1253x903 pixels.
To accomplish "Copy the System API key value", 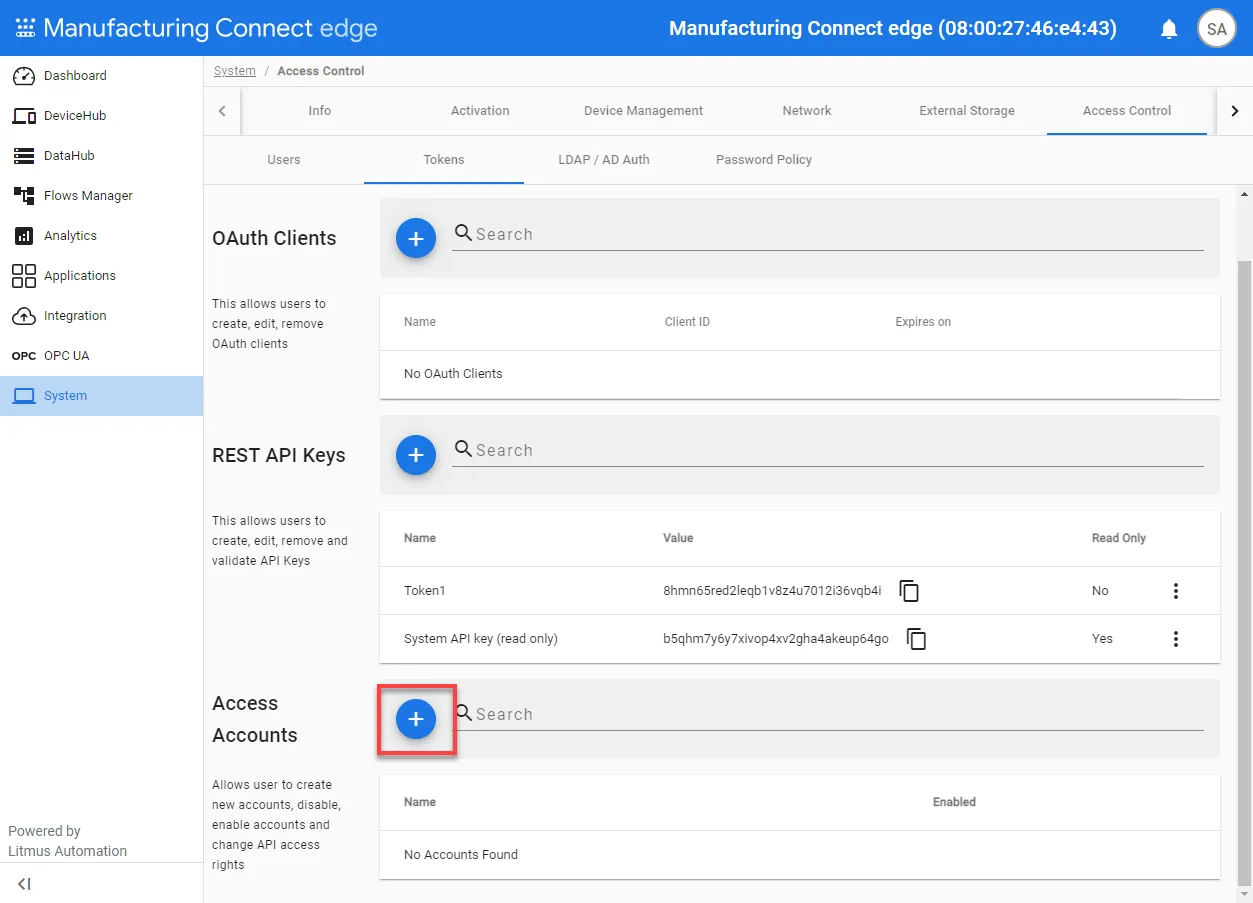I will pos(916,639).
